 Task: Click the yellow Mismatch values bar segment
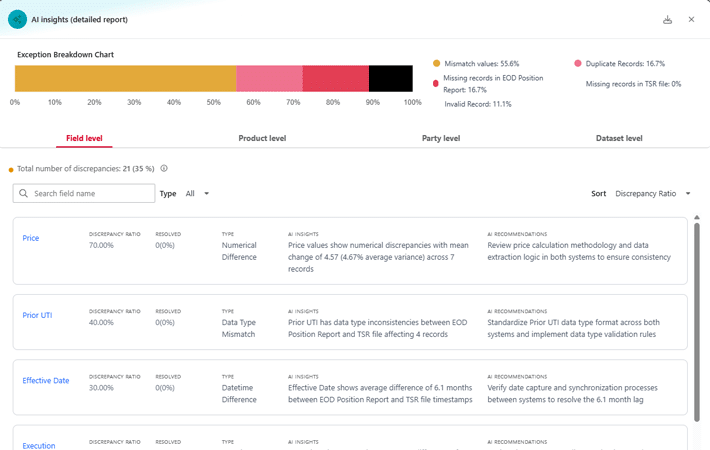pyautogui.click(x=125, y=78)
